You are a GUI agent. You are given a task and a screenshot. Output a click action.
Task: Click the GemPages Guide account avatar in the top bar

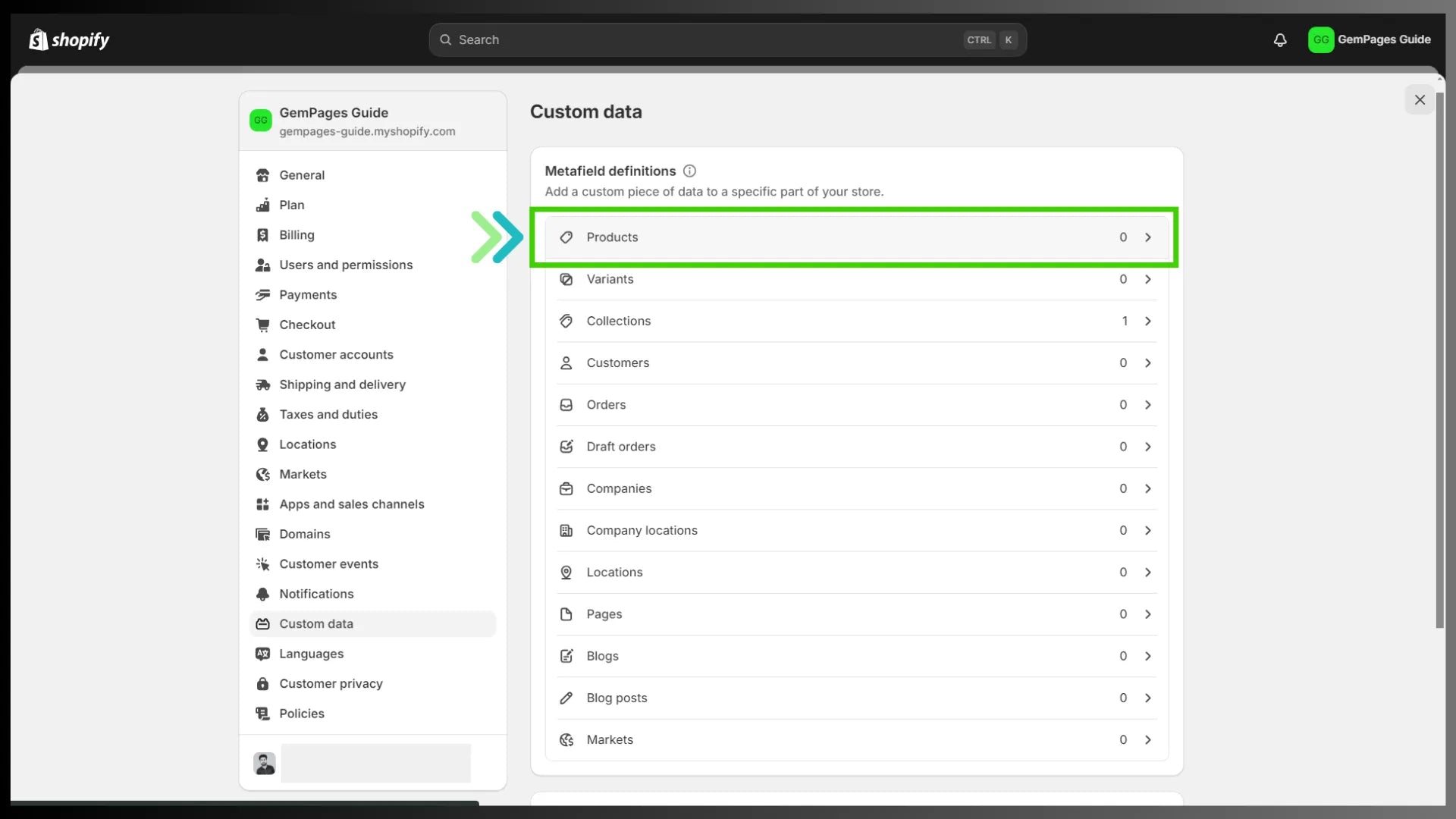coord(1321,39)
